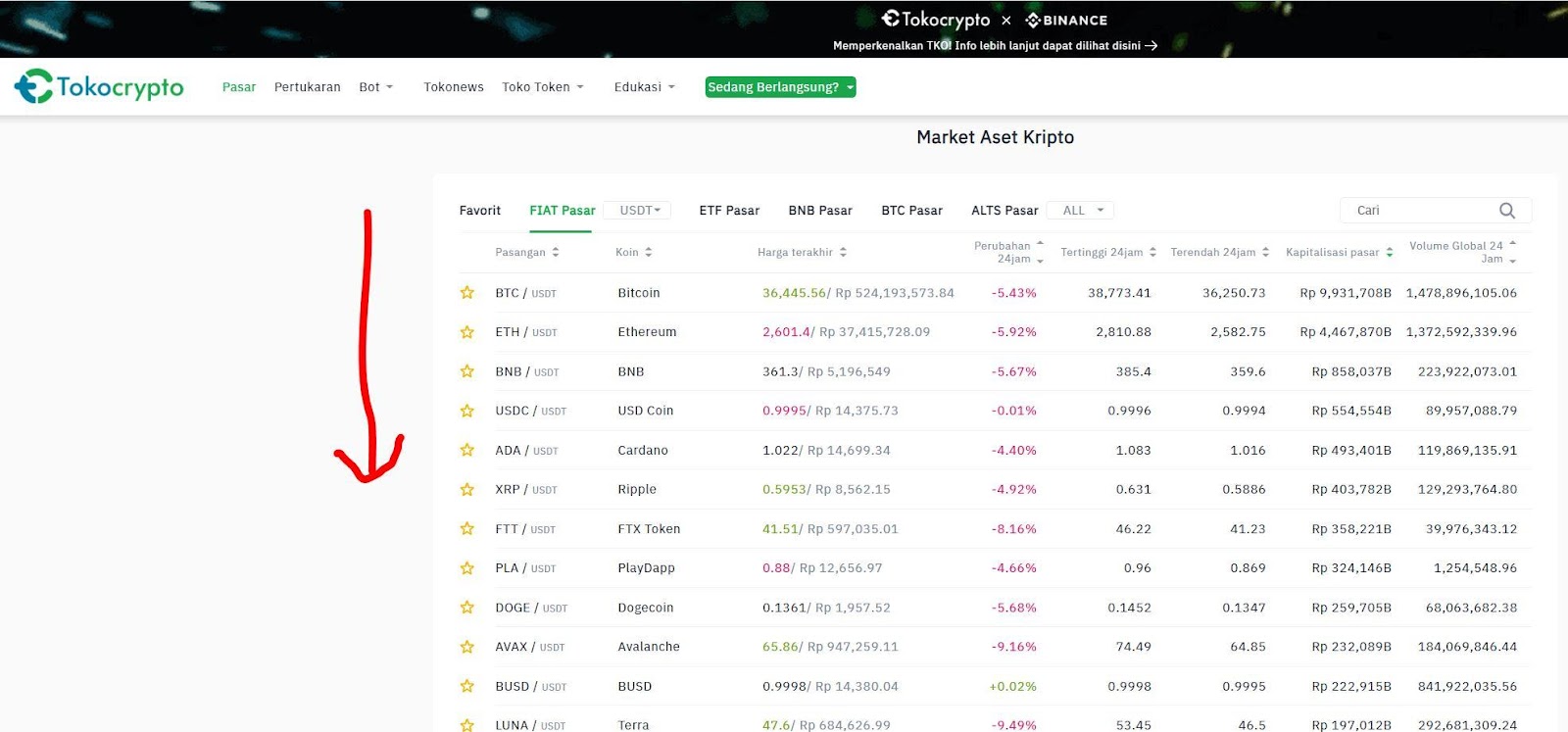Click the TKO info banner link
The height and width of the screenshot is (732, 1568).
click(995, 45)
